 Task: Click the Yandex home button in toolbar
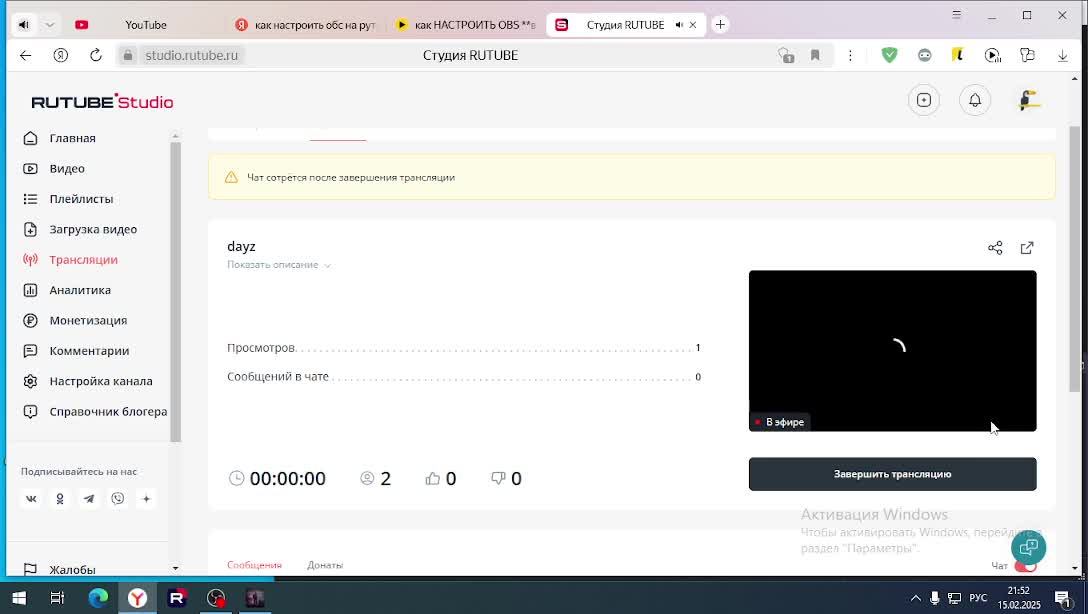point(60,56)
